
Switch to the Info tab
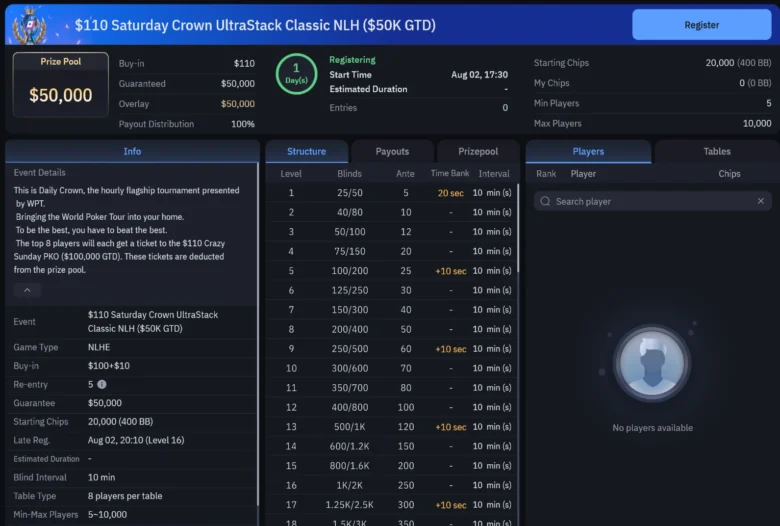pyautogui.click(x=132, y=151)
